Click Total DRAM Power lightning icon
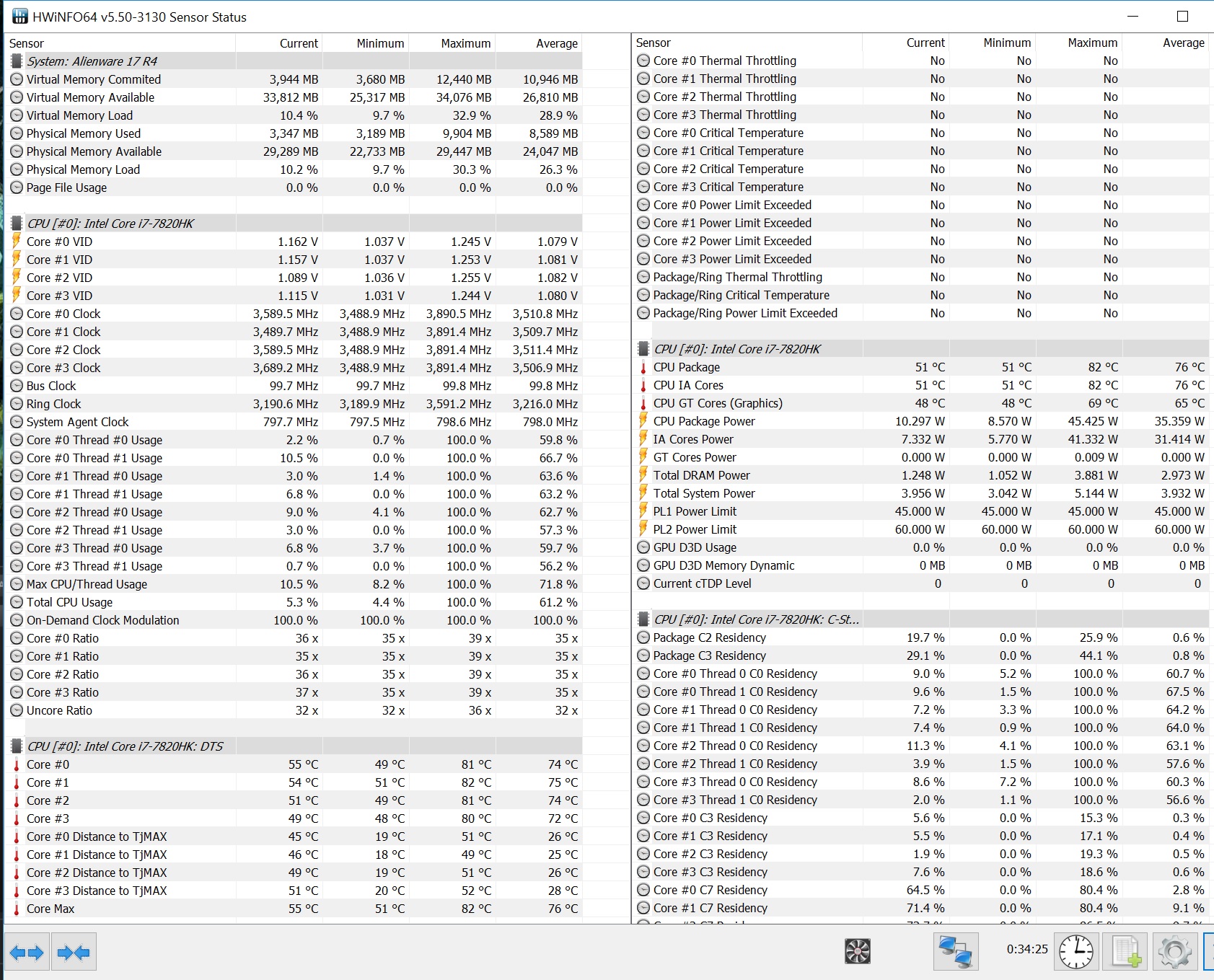 click(x=643, y=474)
